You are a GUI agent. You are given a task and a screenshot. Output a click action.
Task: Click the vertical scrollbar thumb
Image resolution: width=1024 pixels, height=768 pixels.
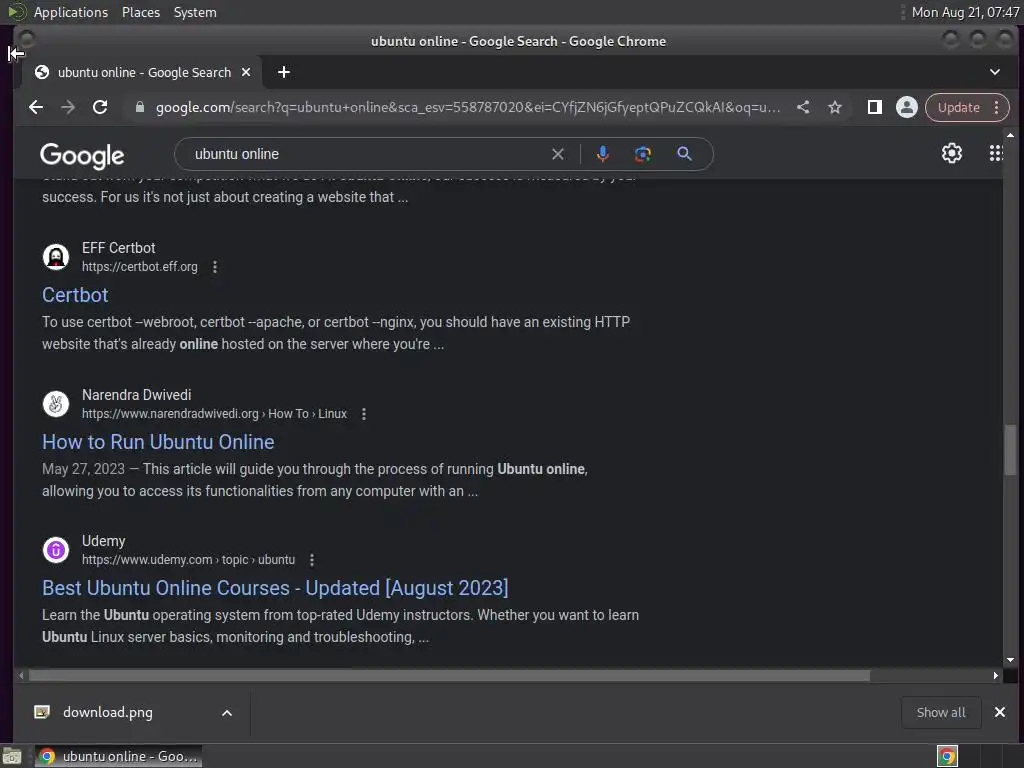pyautogui.click(x=1010, y=449)
